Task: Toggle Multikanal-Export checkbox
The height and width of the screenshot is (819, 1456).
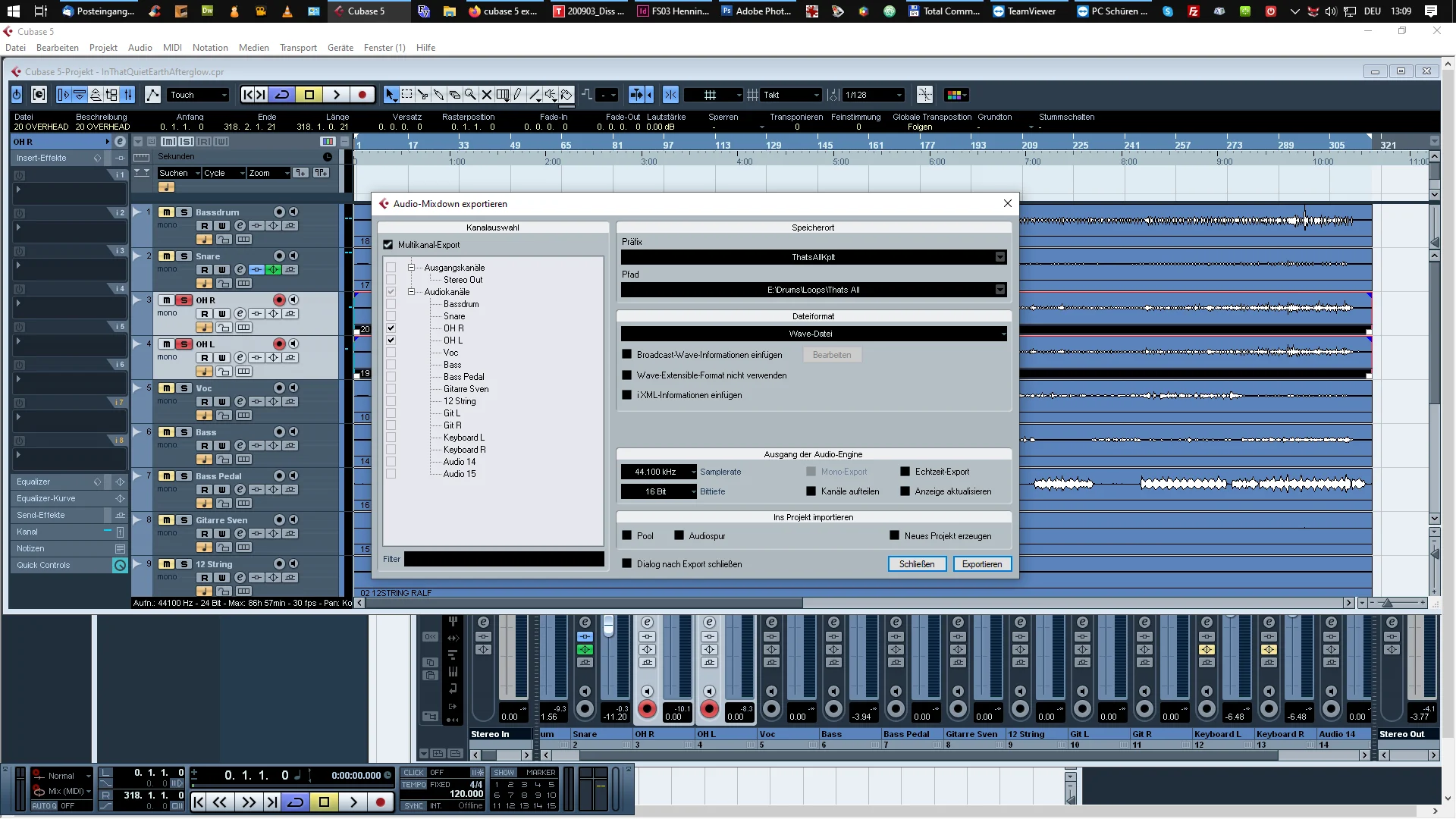Action: 388,245
